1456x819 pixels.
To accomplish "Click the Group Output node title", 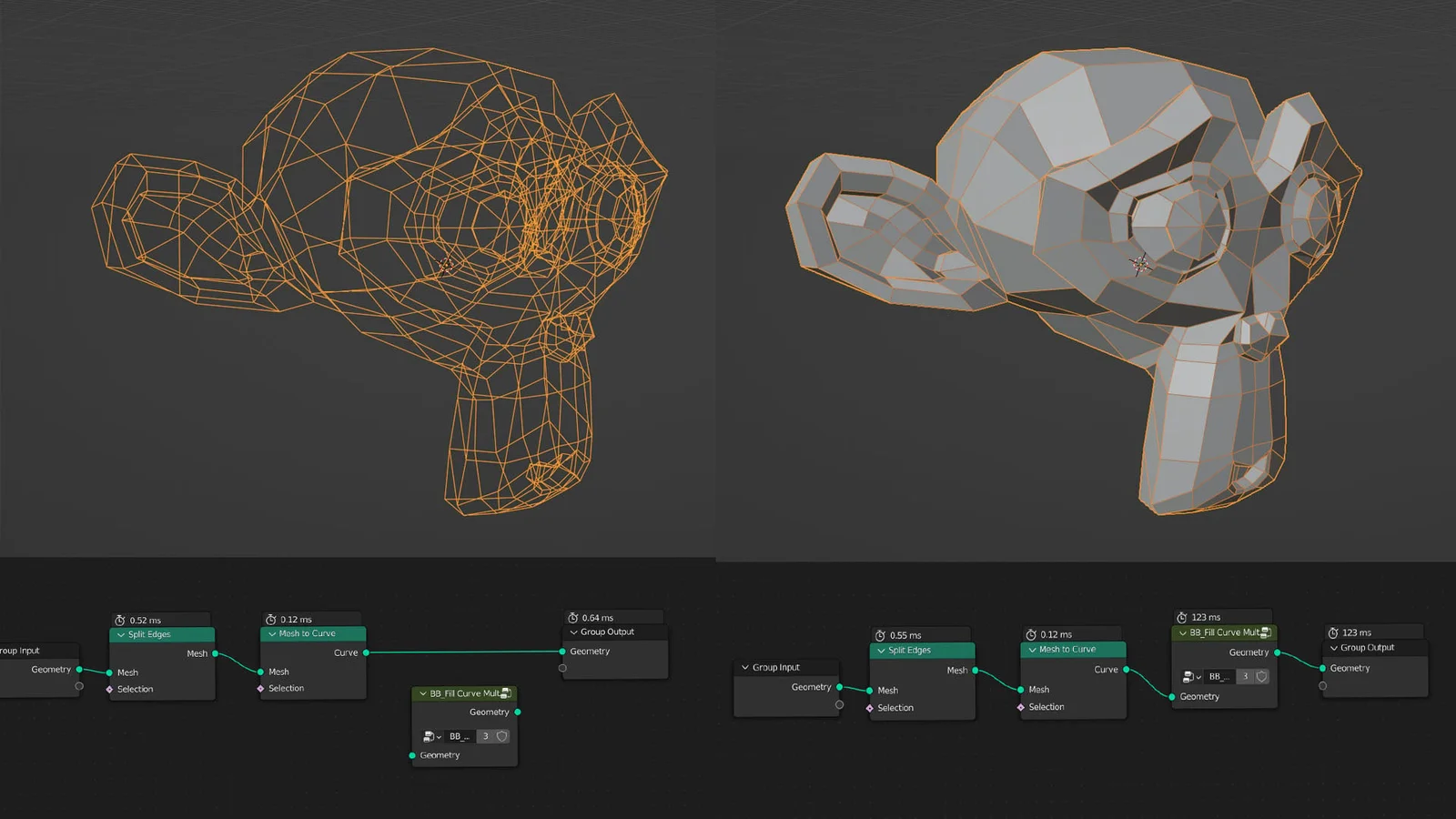I will coord(606,632).
